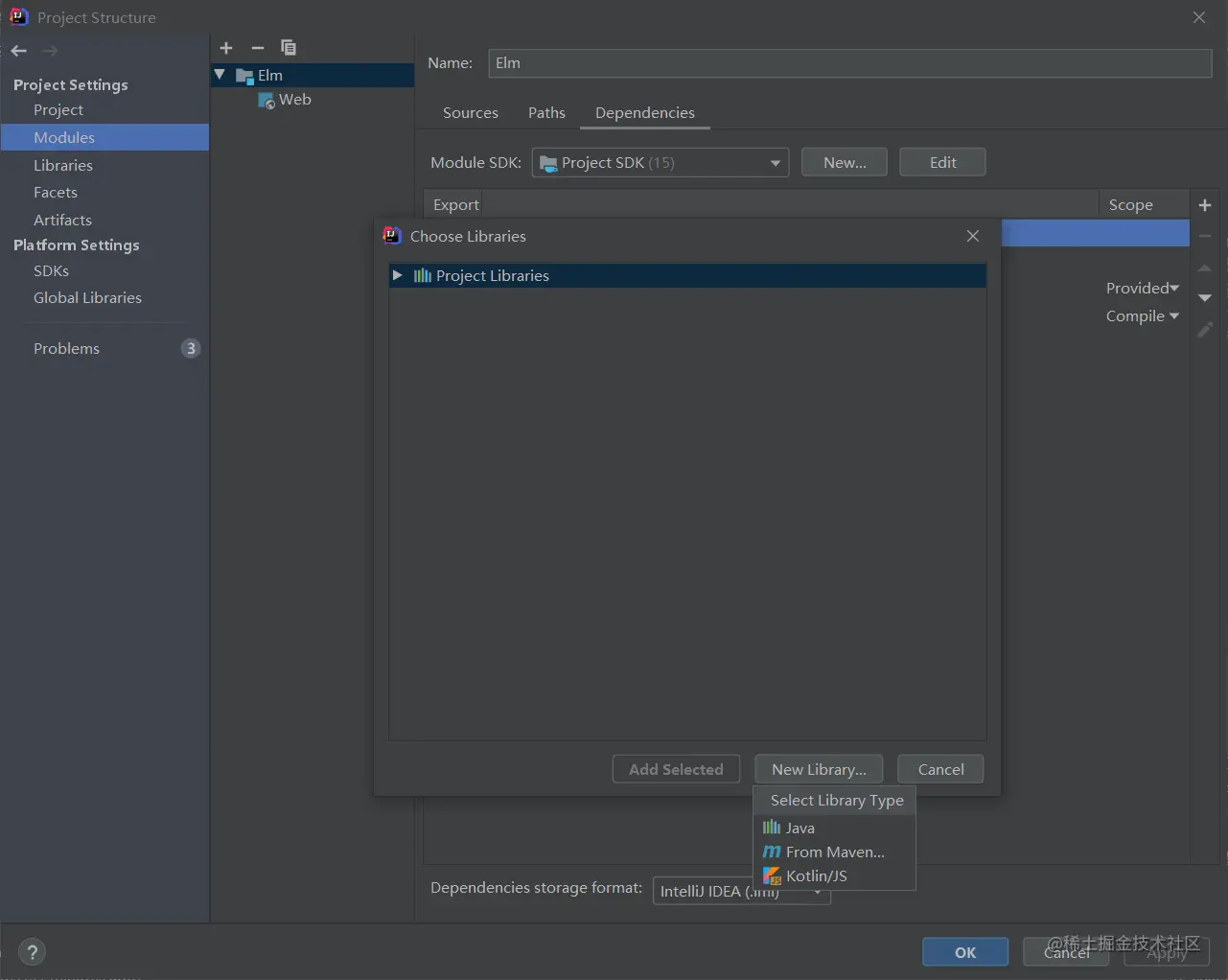Image resolution: width=1228 pixels, height=980 pixels.
Task: Open Dependencies storage format dropdown
Action: click(x=741, y=892)
